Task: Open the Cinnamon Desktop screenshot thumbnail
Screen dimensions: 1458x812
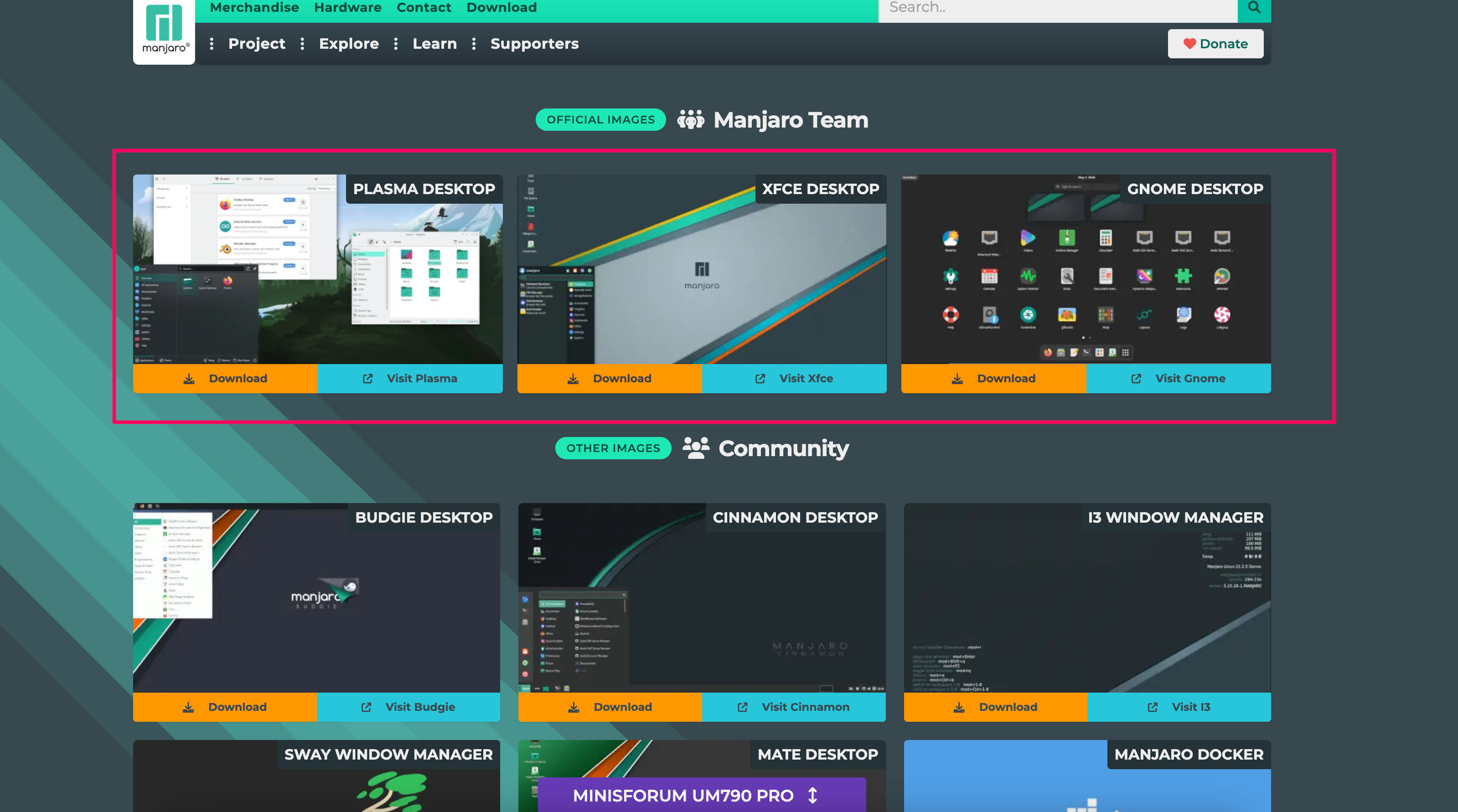Action: [702, 597]
